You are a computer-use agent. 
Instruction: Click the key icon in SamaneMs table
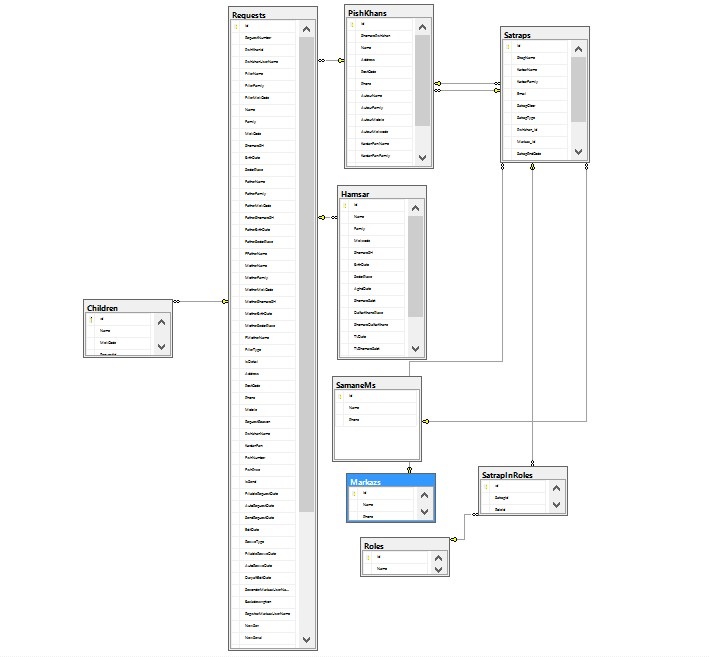(x=339, y=395)
